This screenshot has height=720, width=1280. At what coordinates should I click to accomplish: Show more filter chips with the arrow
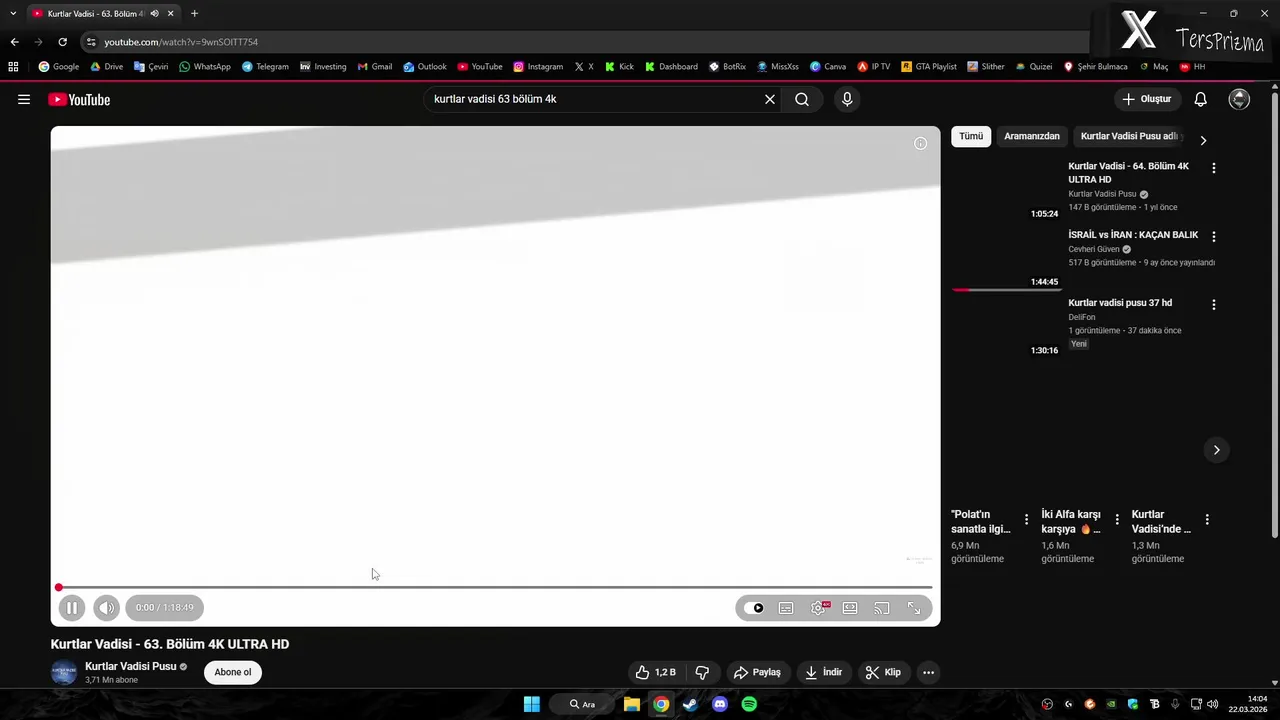(1203, 140)
